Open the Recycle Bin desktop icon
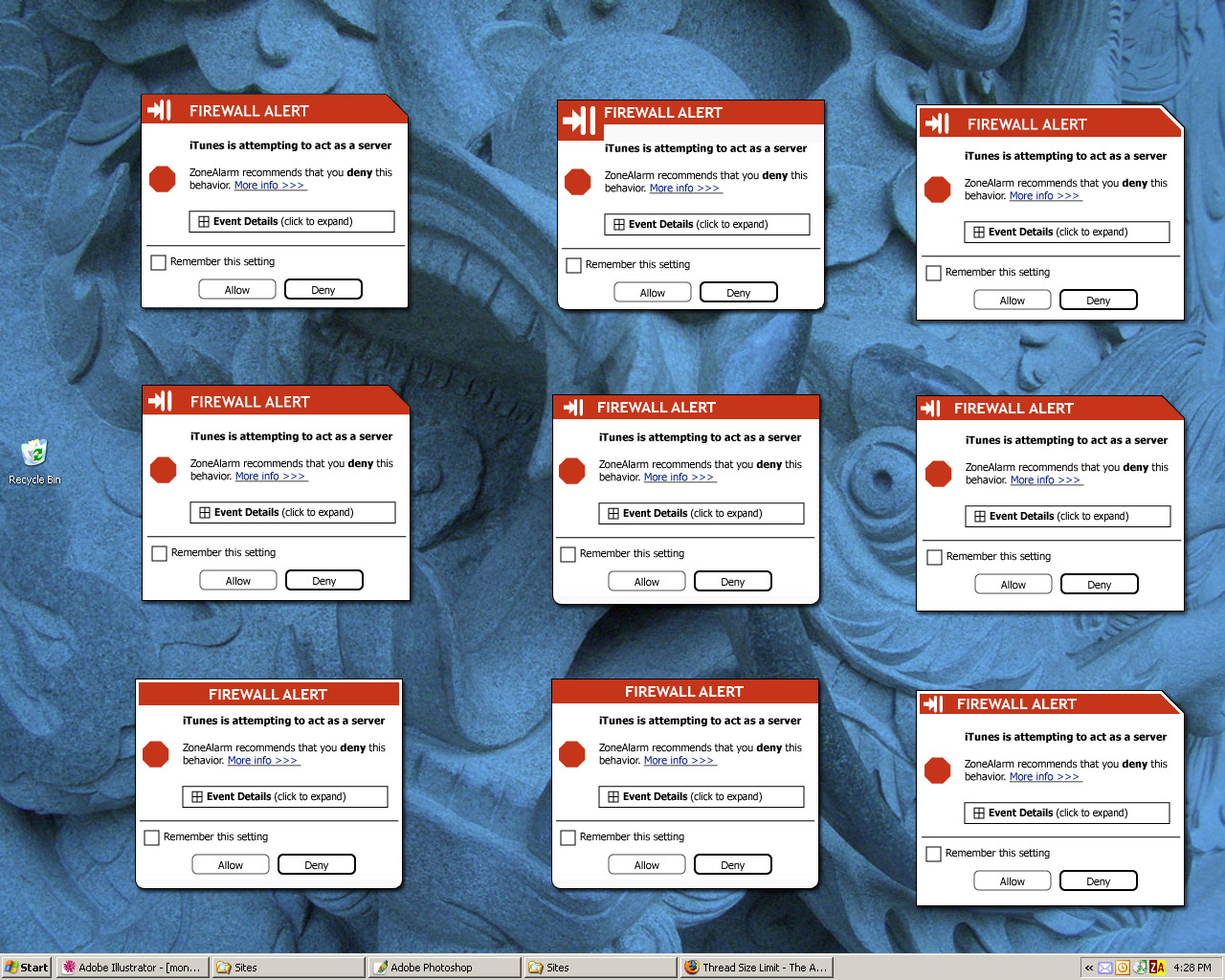 (x=34, y=461)
